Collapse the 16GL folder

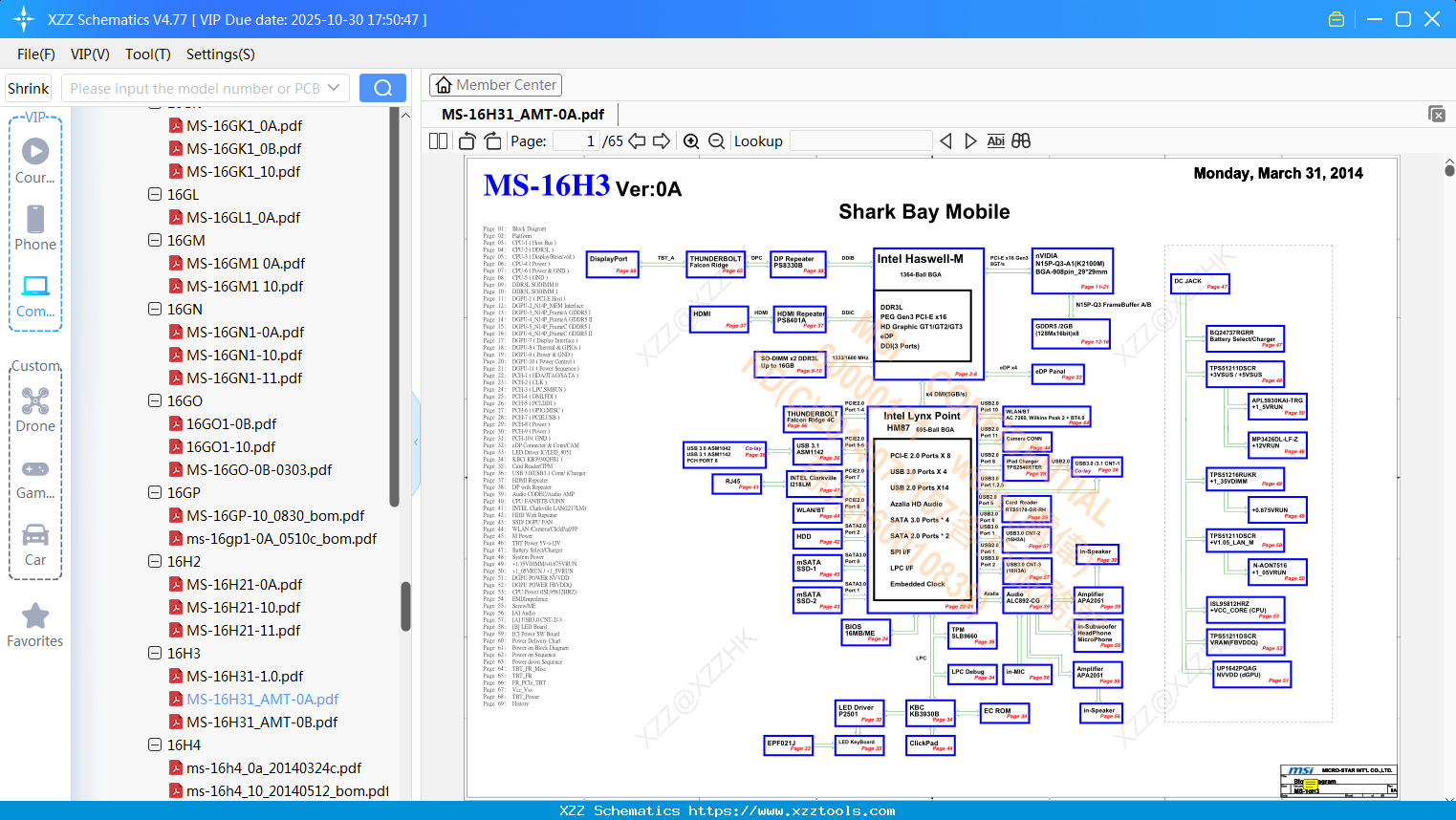coord(155,194)
